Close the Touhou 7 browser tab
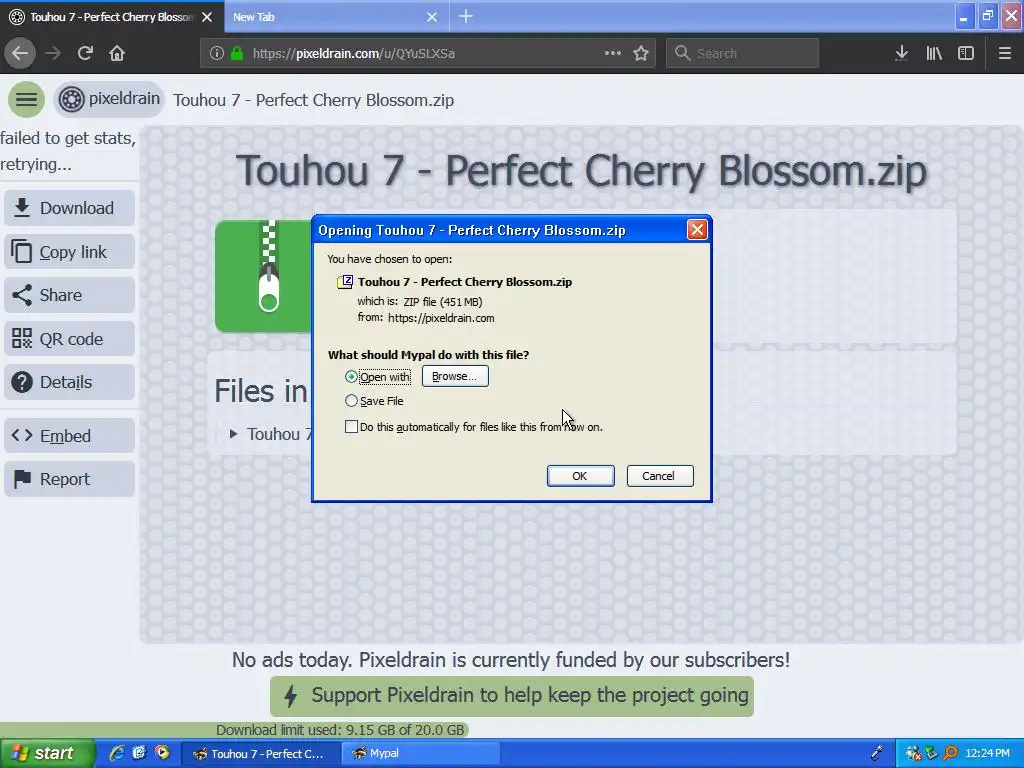Screen dimensions: 1024x768 tap(207, 17)
